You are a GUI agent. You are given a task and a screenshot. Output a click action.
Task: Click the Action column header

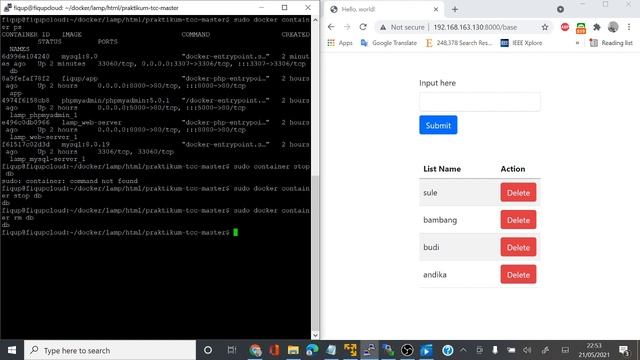513,169
